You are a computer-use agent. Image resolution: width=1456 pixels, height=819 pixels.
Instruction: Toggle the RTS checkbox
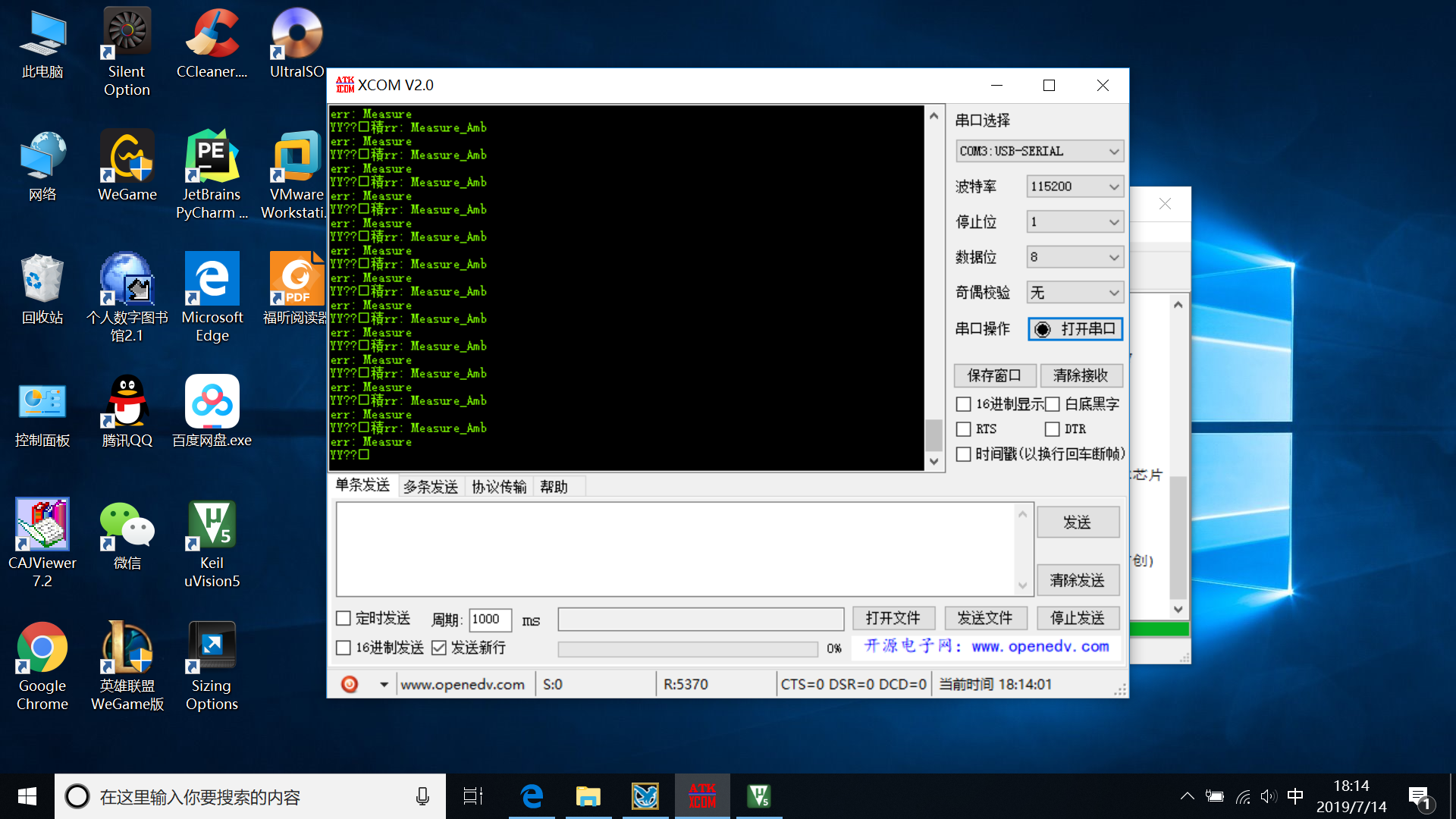point(963,429)
